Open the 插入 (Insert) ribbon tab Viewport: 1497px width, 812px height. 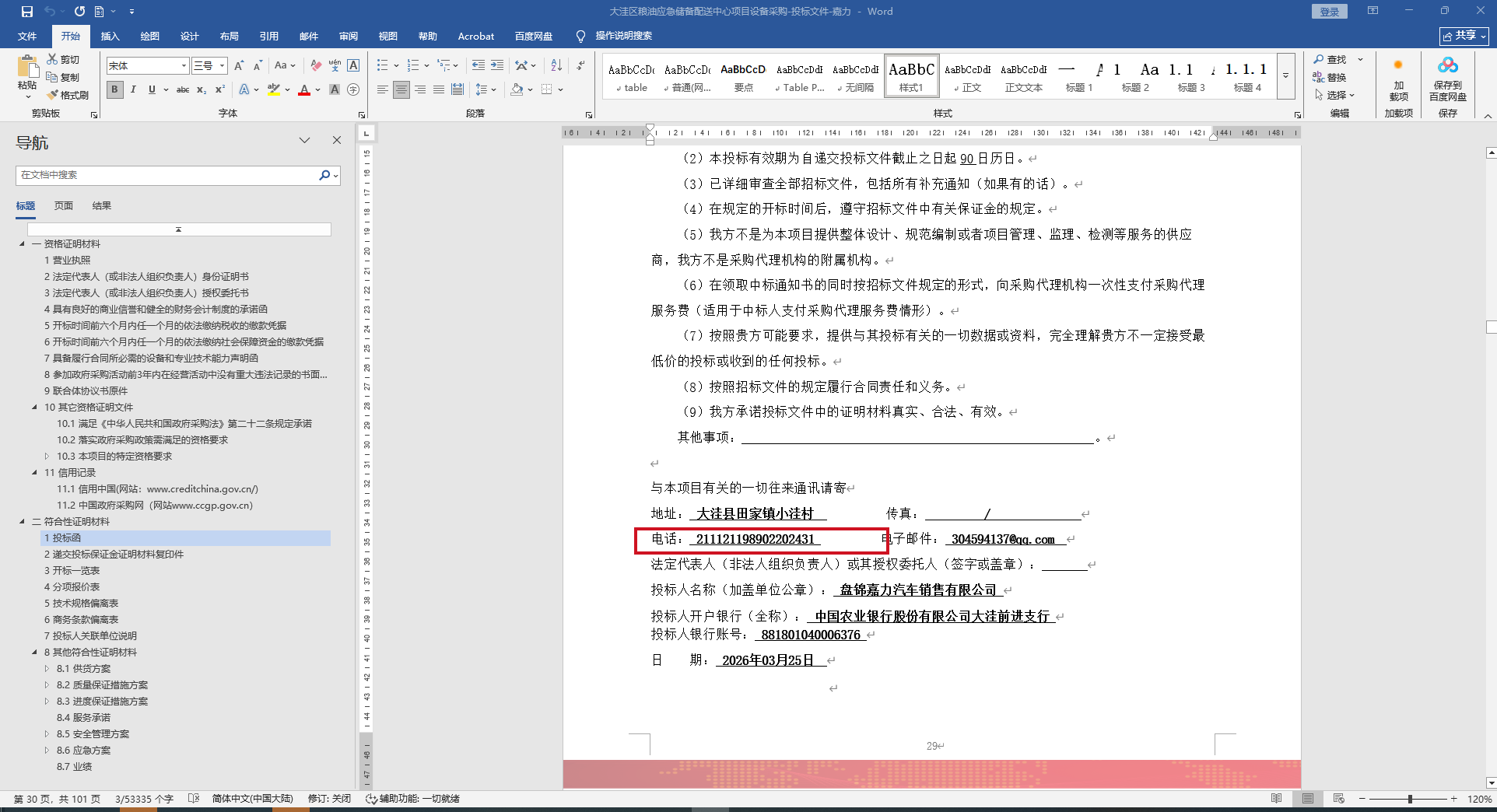pyautogui.click(x=110, y=36)
